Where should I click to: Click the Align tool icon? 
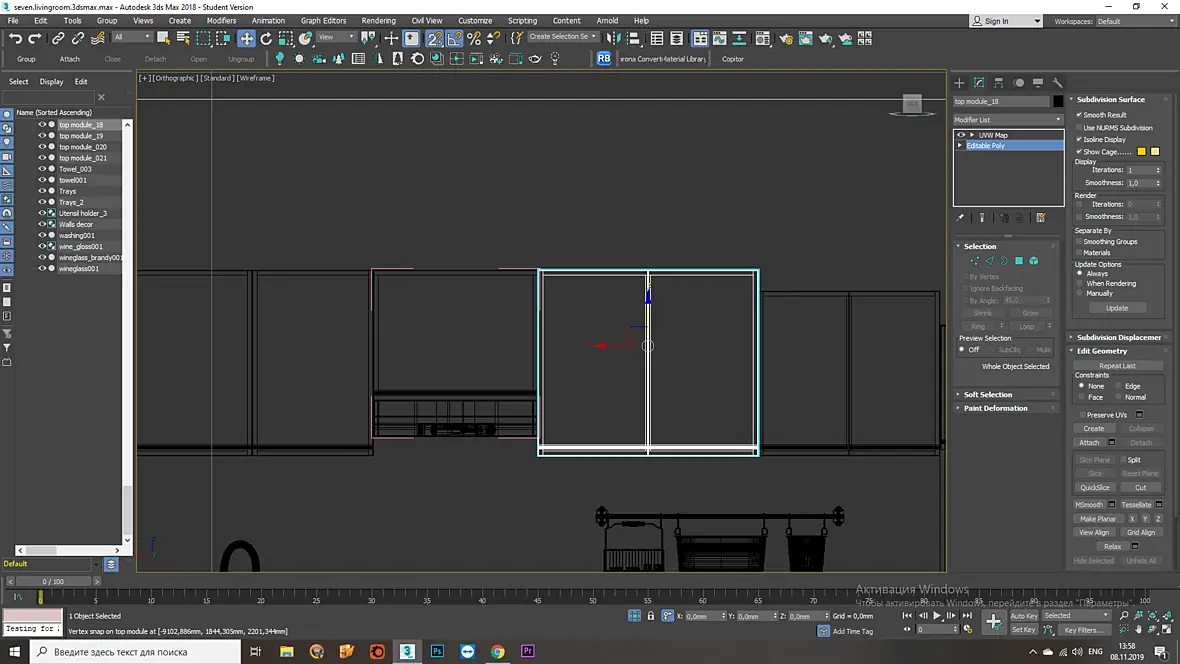click(633, 38)
